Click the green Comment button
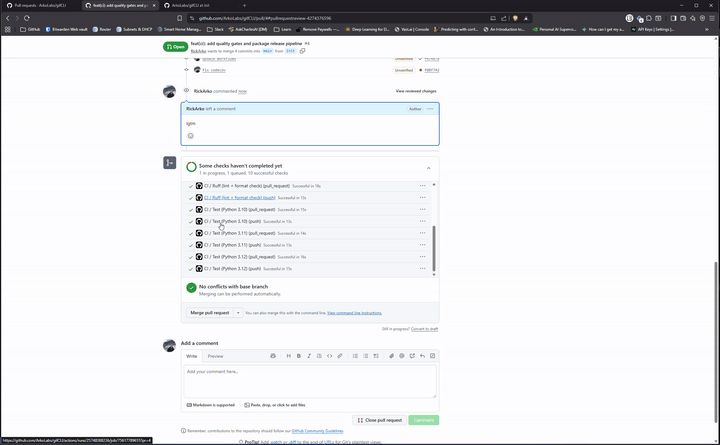Image resolution: width=720 pixels, height=445 pixels. tap(424, 420)
